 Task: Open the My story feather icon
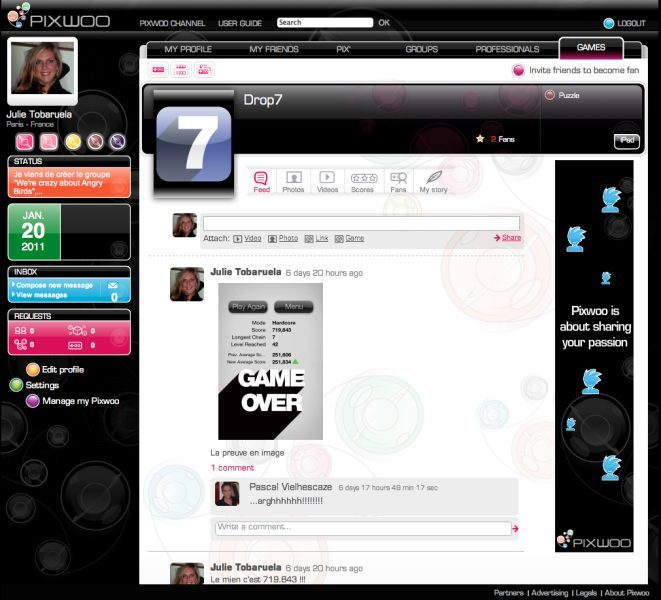click(434, 182)
